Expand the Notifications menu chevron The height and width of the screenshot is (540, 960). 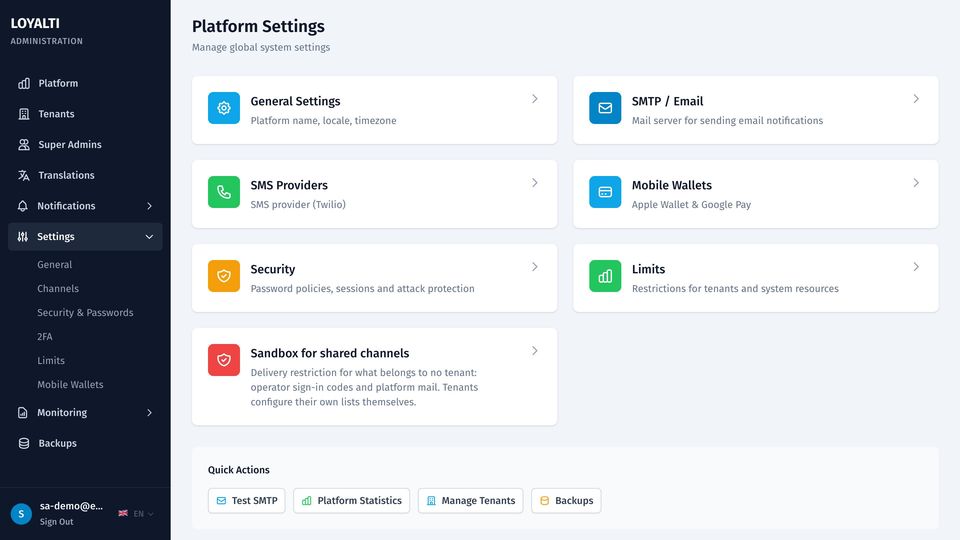149,206
